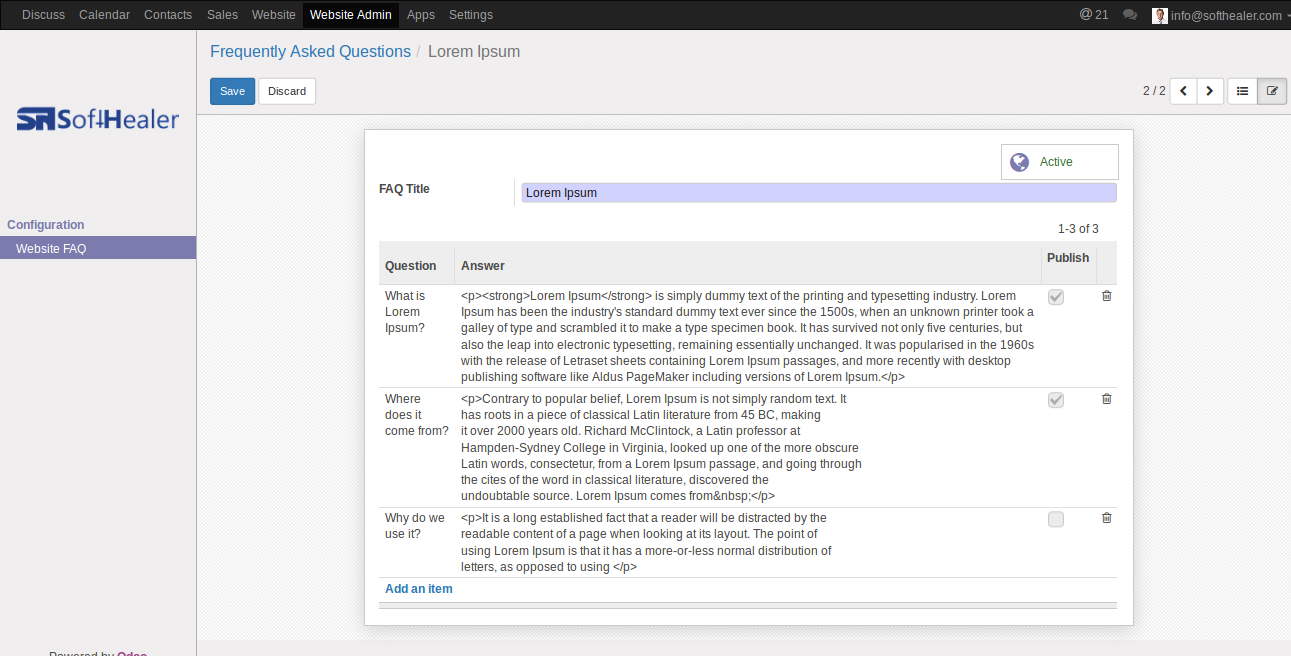1291x656 pixels.
Task: Click answer starting '<p><strong>Lorem Ipsum</strong>'
Action: pyautogui.click(x=747, y=337)
